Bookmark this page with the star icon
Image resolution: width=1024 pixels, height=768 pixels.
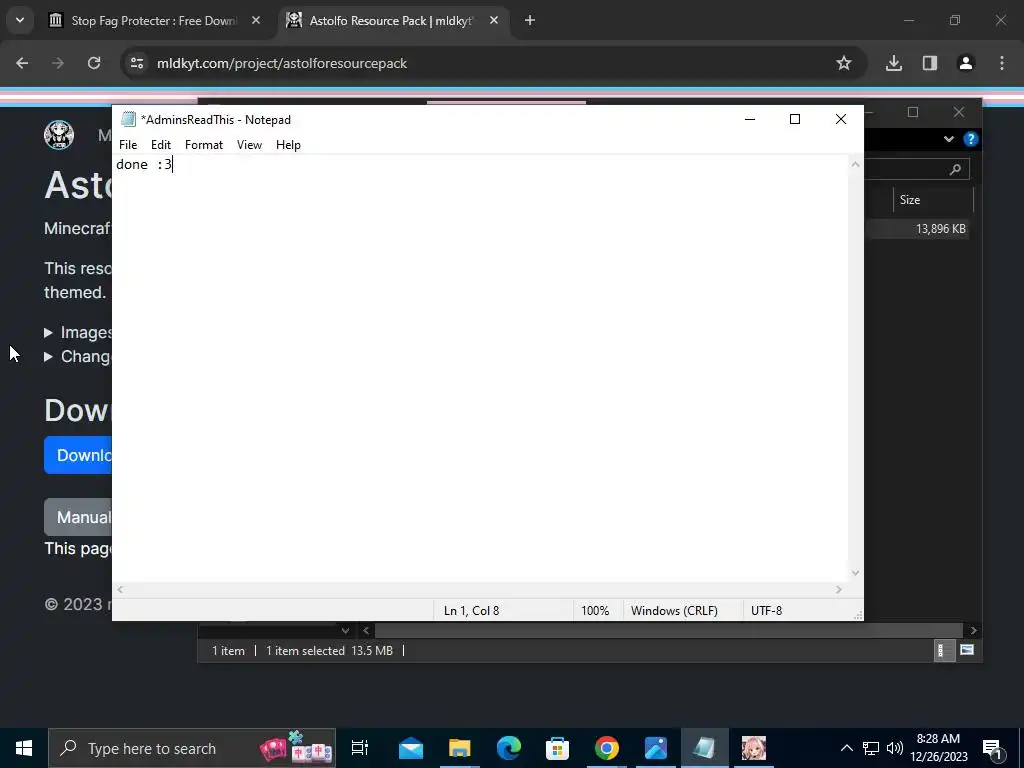(844, 63)
